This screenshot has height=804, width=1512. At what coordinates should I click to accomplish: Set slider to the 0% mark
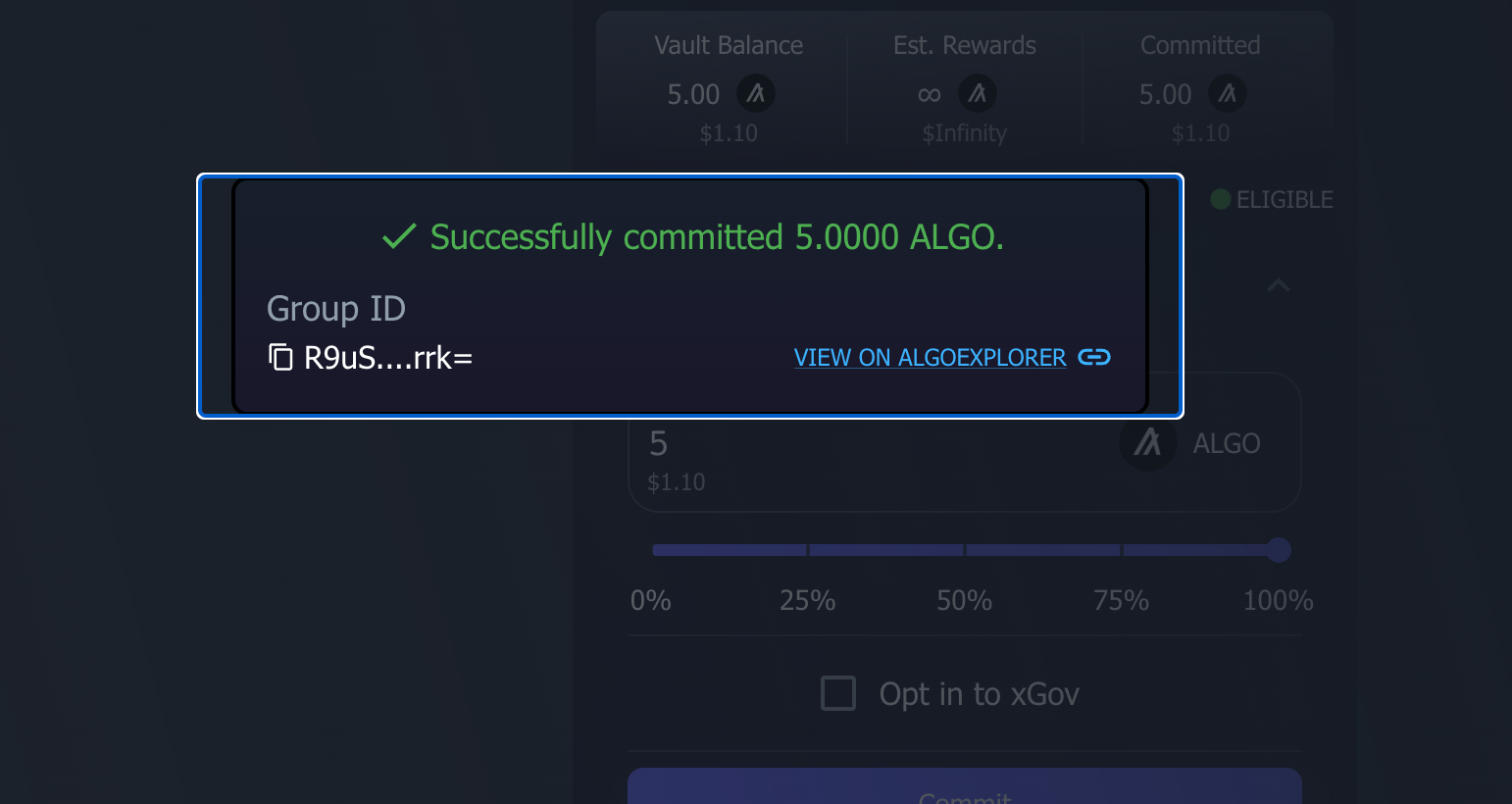[654, 550]
